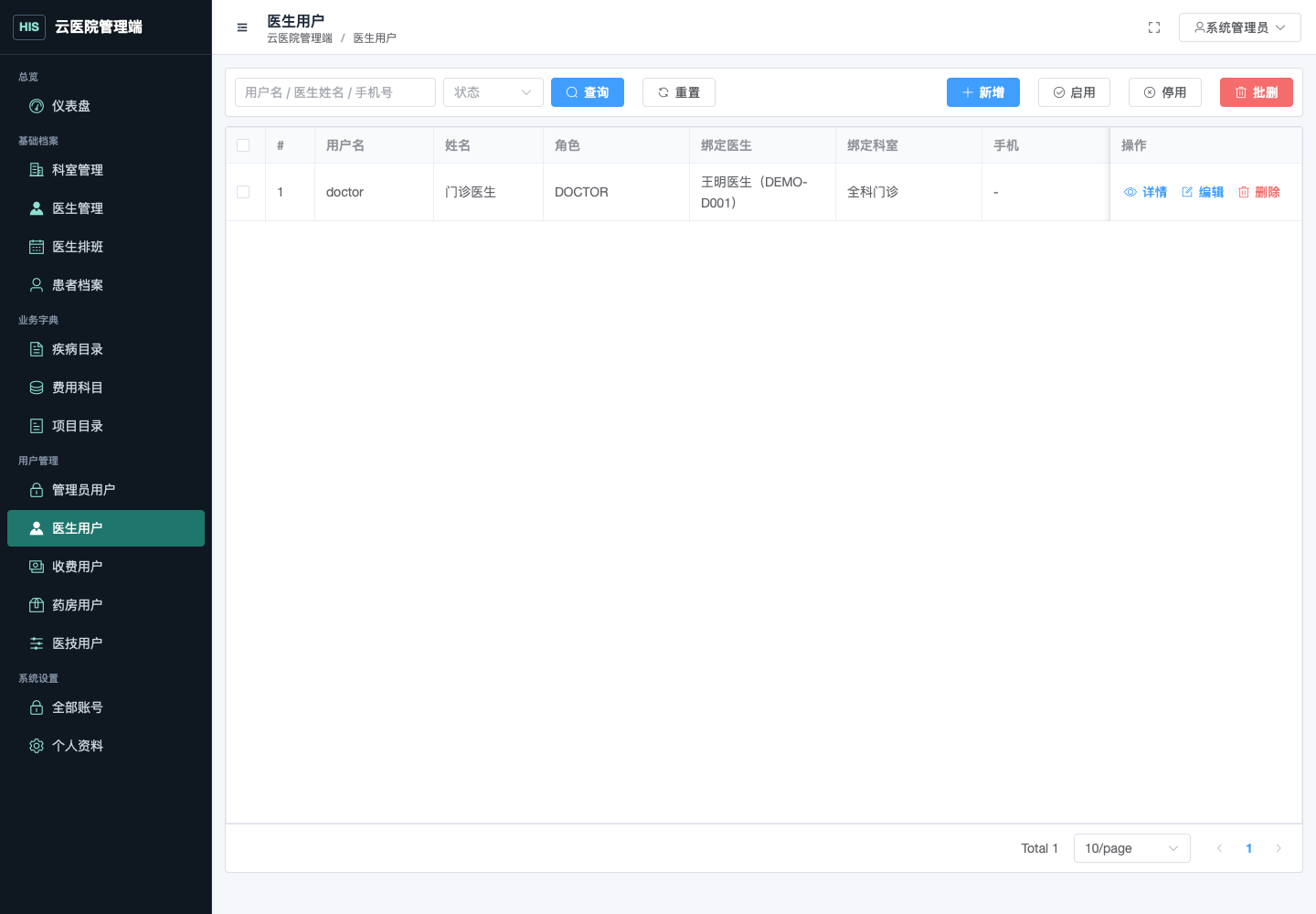Click the 疾病目录 document icon

pos(37,349)
